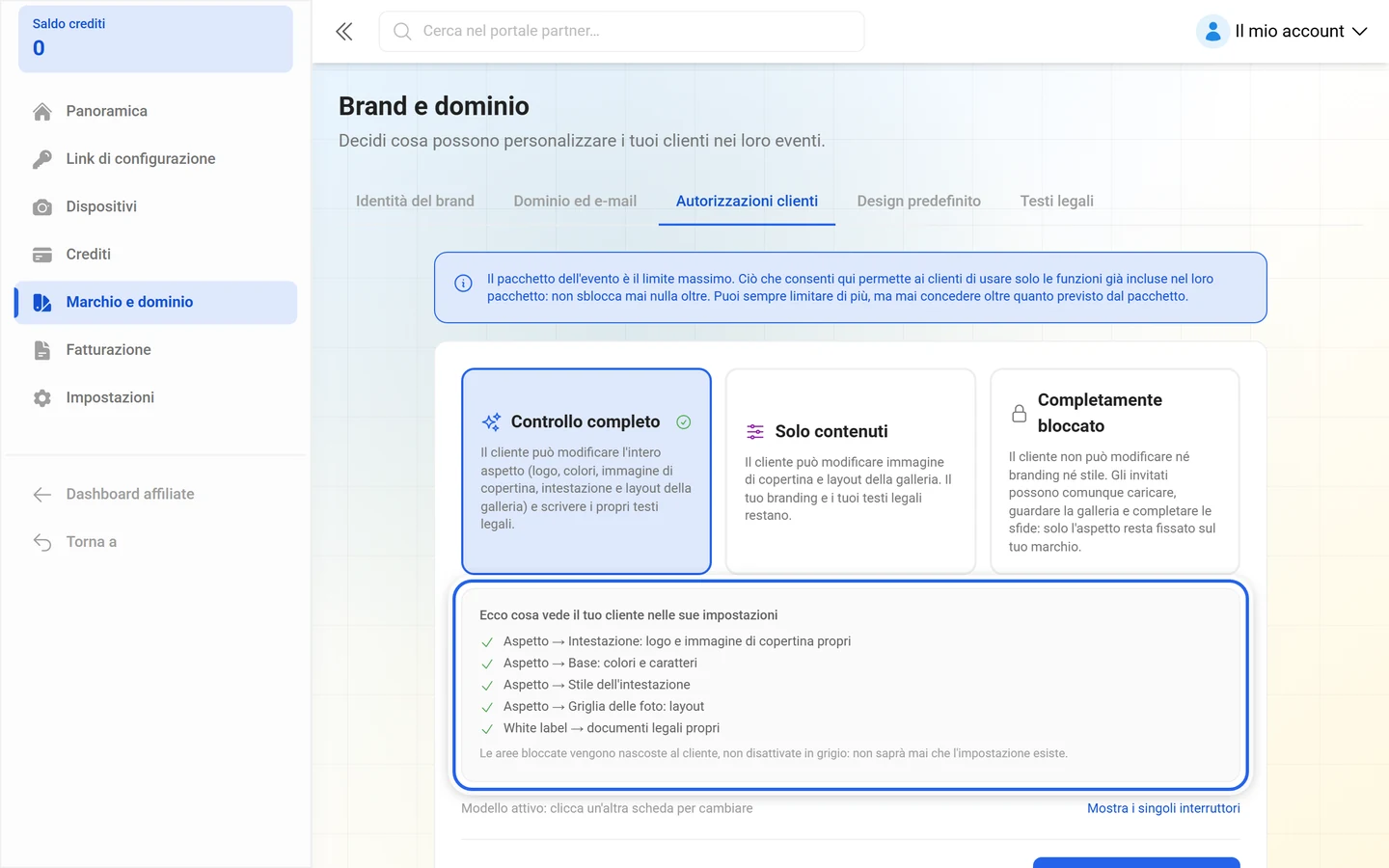Open Impostazioni in the sidebar
Screen dimensions: 1389x868
pos(155,397)
